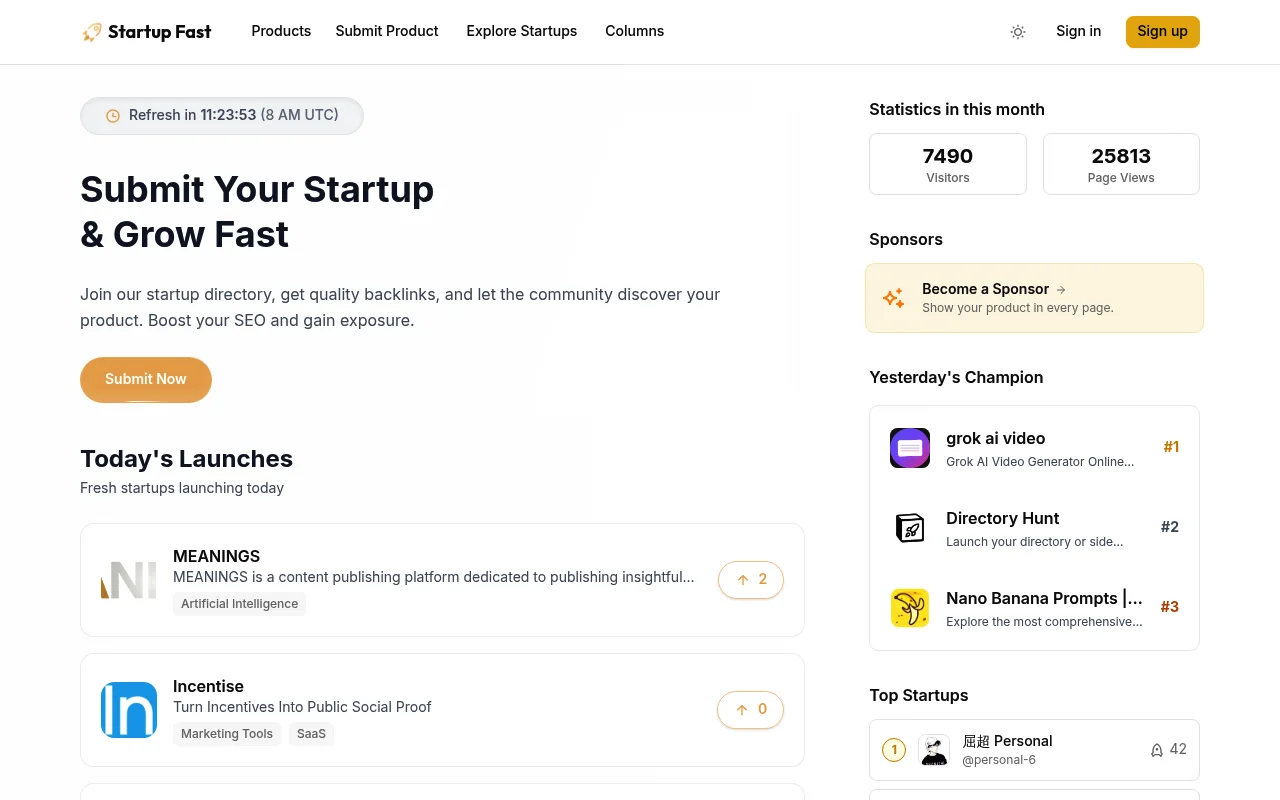Click the Sign in link
This screenshot has height=800, width=1280.
[x=1078, y=31]
